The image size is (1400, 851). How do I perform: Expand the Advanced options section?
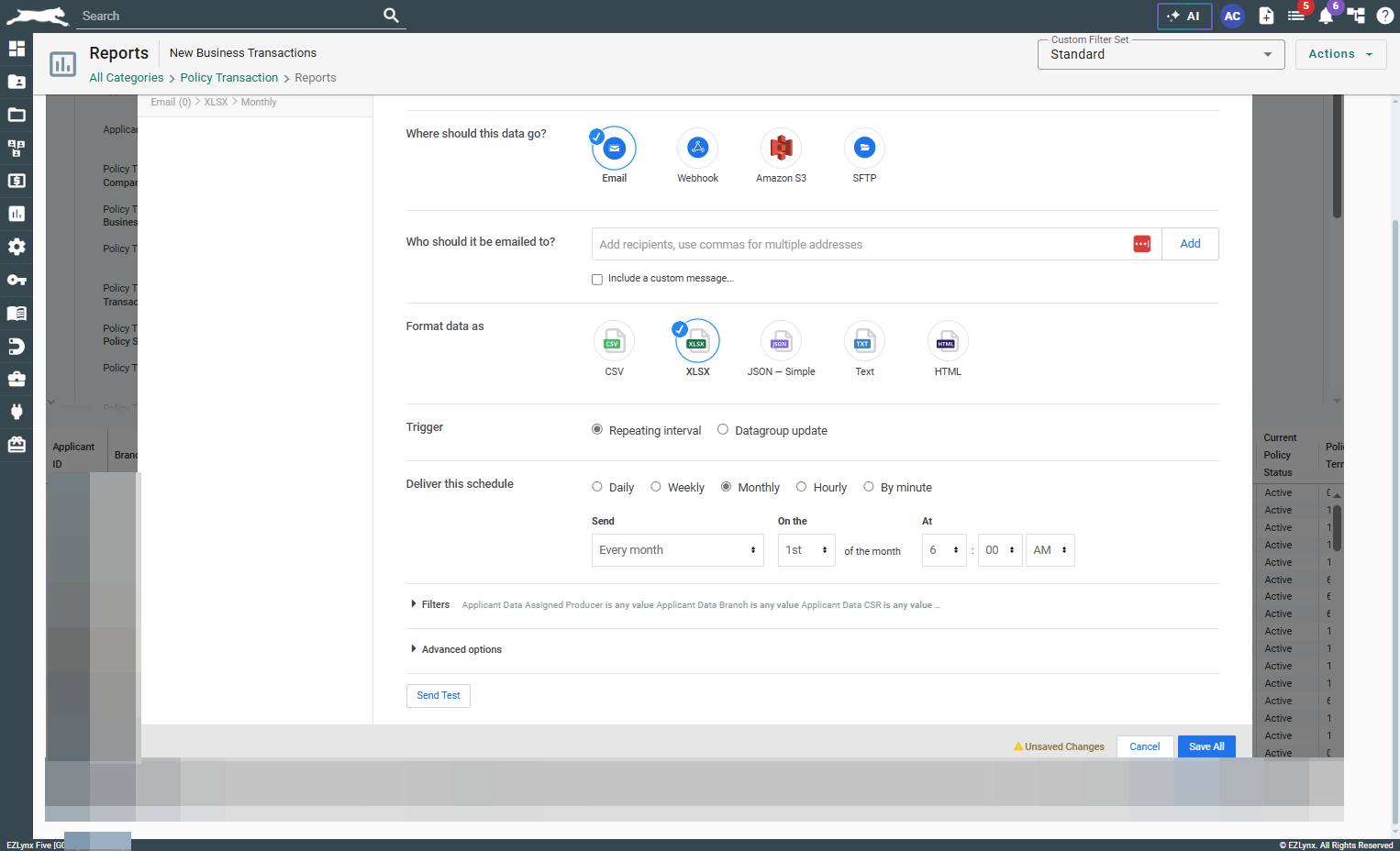click(456, 649)
